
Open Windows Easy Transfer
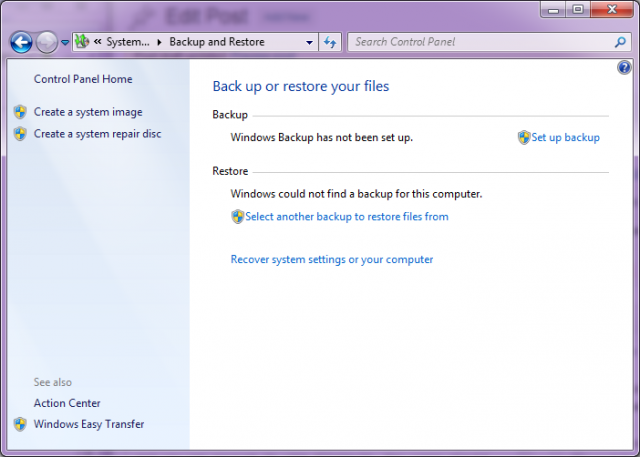pos(89,424)
